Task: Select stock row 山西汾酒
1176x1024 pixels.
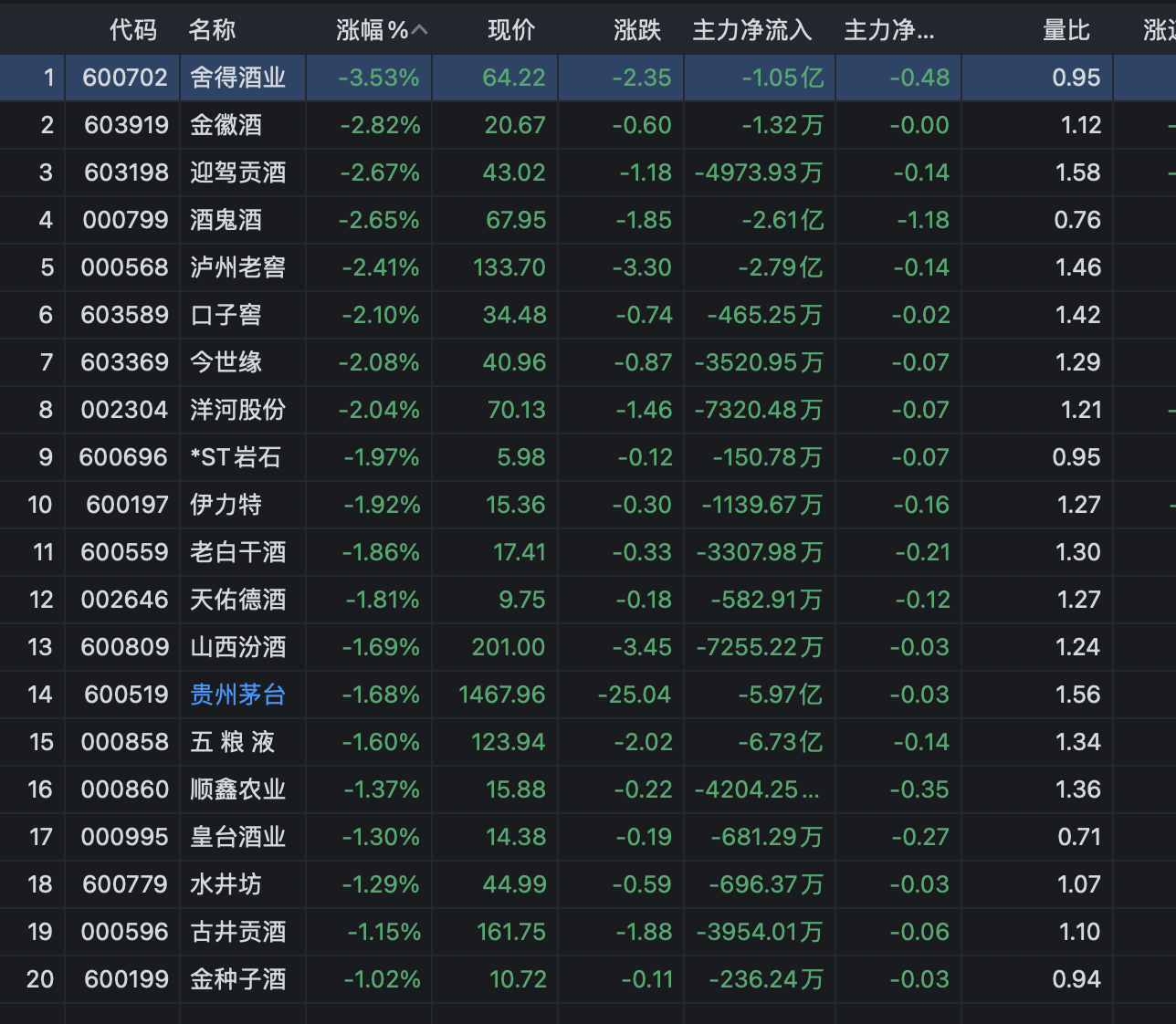Action: point(588,647)
